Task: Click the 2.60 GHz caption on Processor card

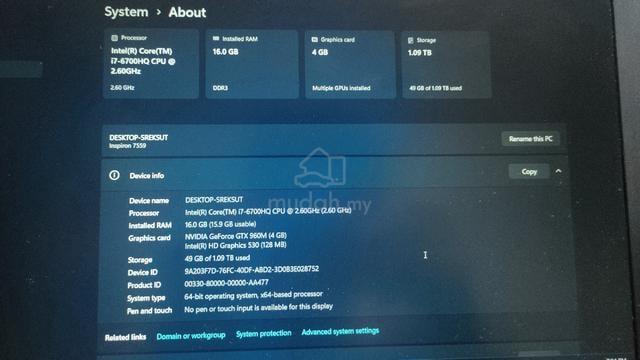Action: pos(122,87)
